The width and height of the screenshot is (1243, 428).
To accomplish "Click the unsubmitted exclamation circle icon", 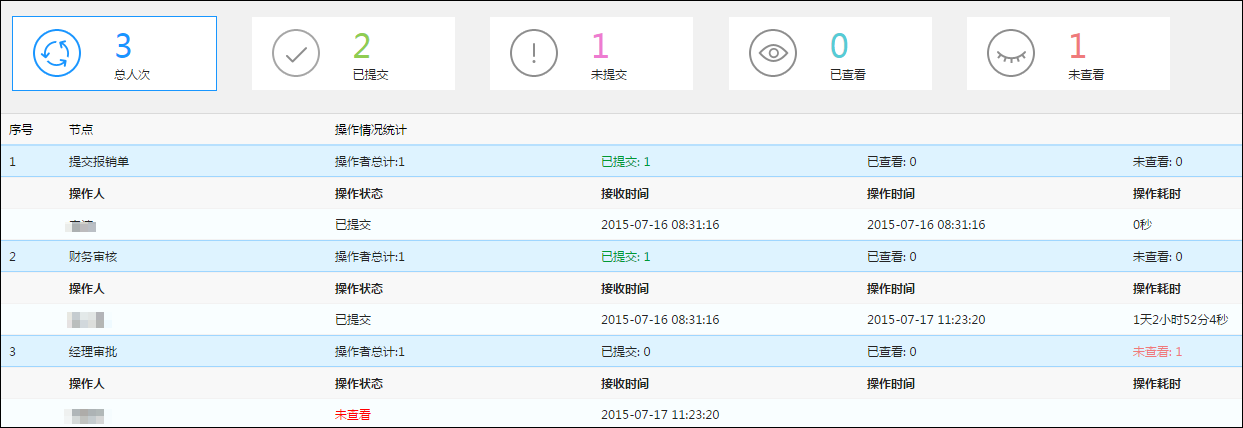I will coord(534,53).
